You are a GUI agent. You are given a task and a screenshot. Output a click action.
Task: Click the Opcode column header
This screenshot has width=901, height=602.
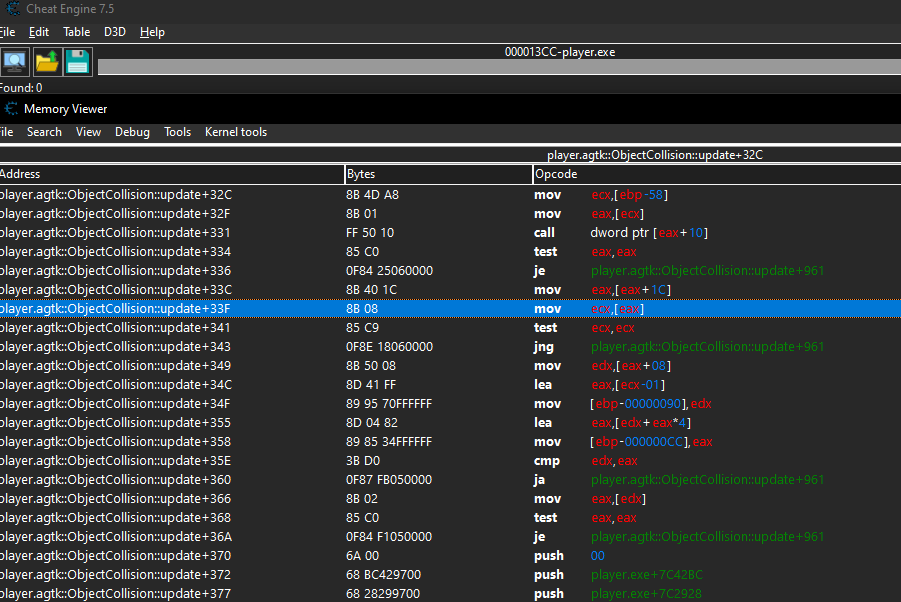(715, 174)
